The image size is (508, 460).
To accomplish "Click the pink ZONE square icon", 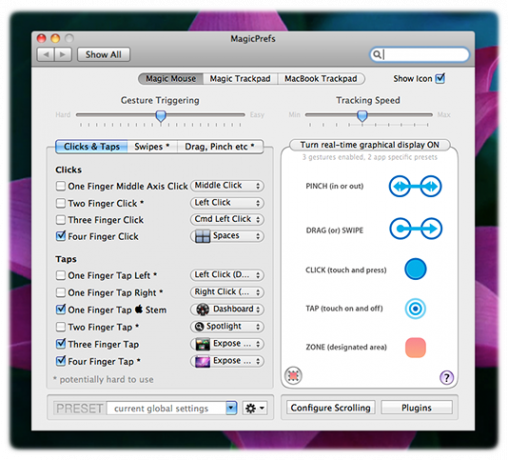I will tap(415, 347).
